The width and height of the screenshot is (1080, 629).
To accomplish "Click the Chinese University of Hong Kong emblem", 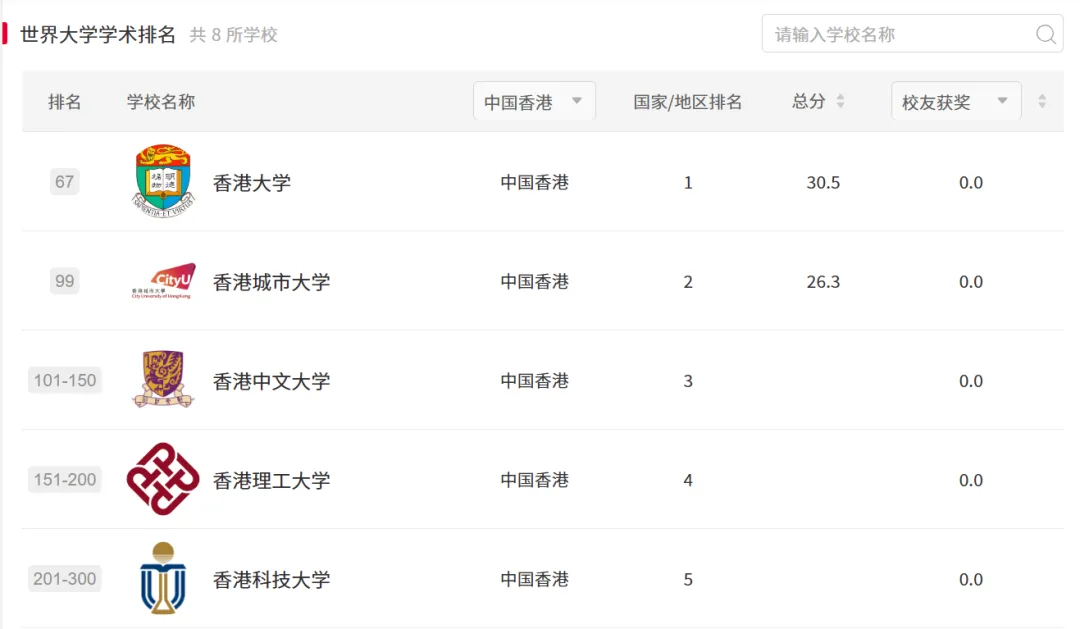I will tap(162, 379).
